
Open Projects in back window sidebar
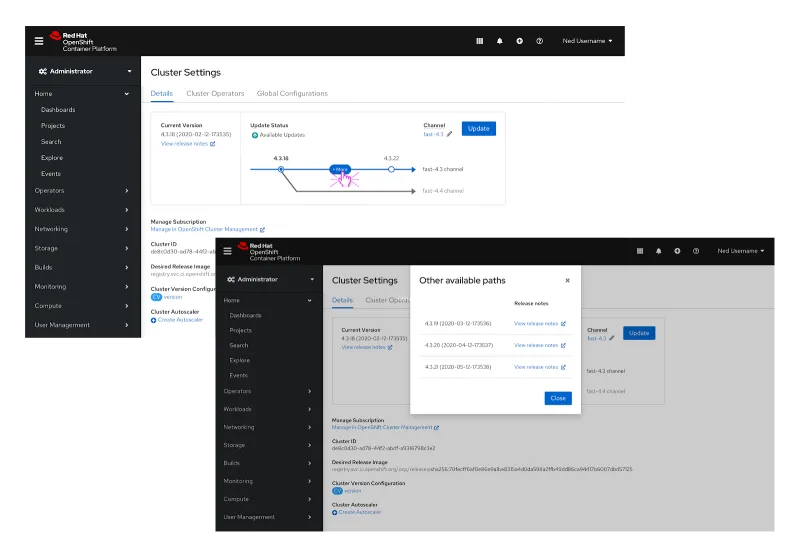click(x=53, y=125)
